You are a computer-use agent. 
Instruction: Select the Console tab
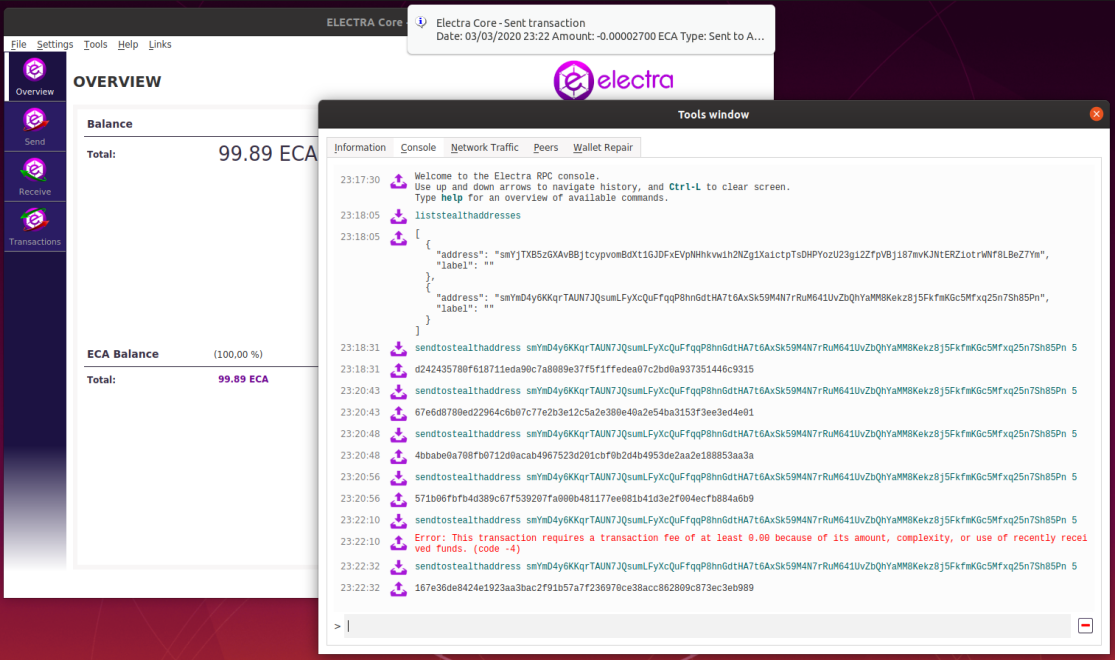click(x=418, y=147)
